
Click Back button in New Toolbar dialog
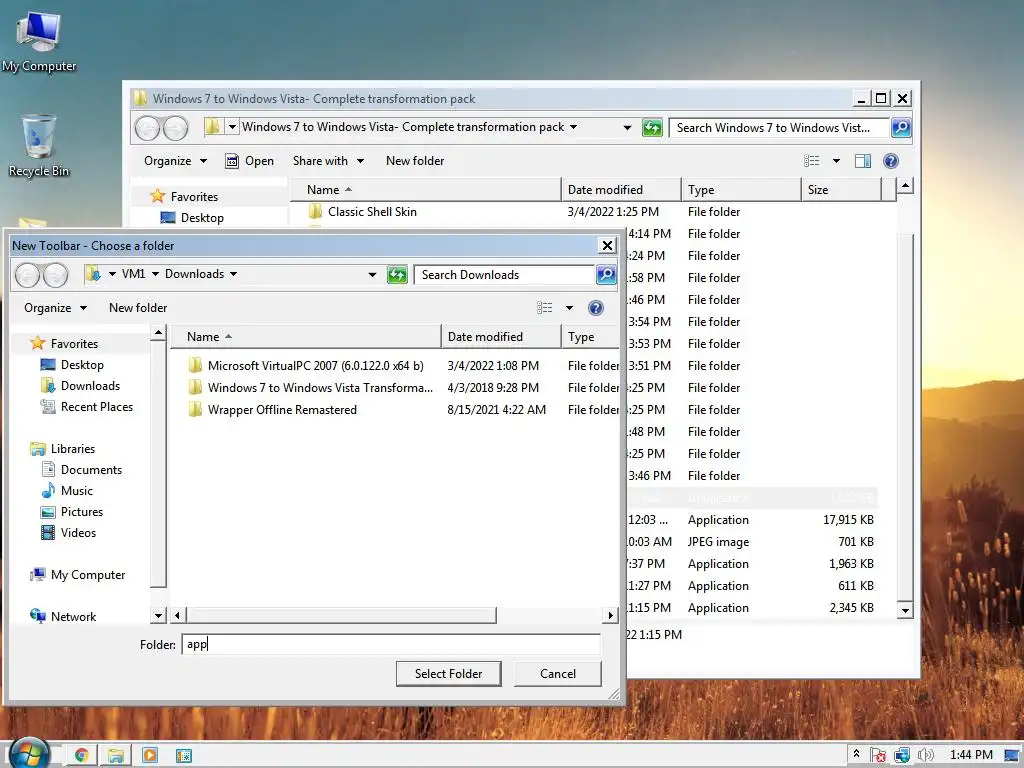click(27, 275)
